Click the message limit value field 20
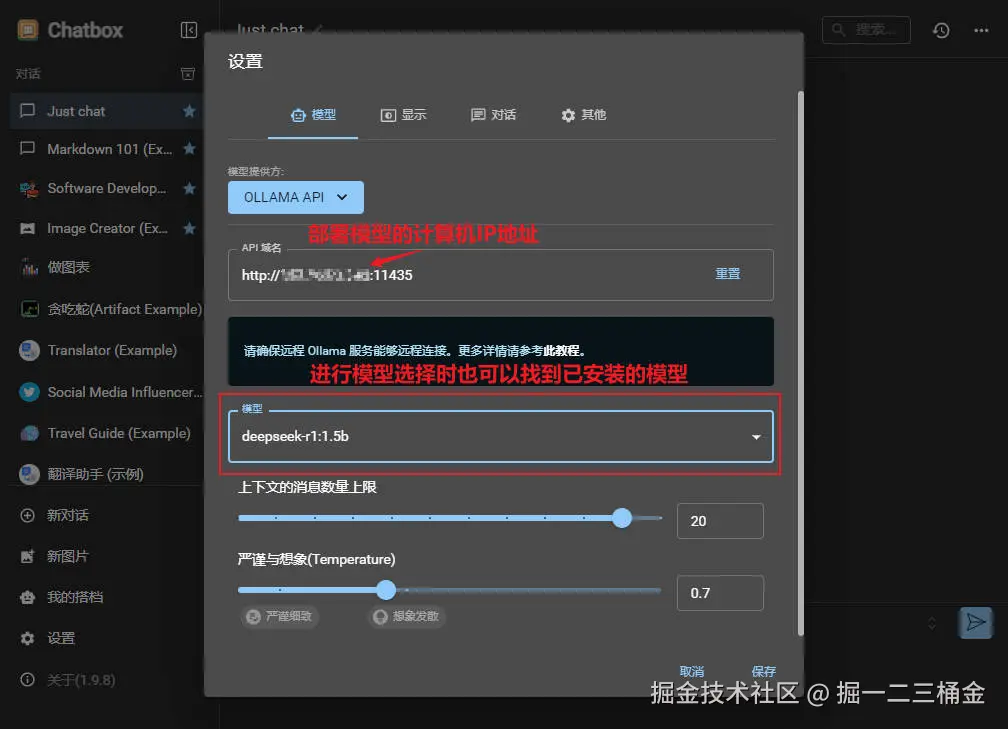 [x=720, y=521]
